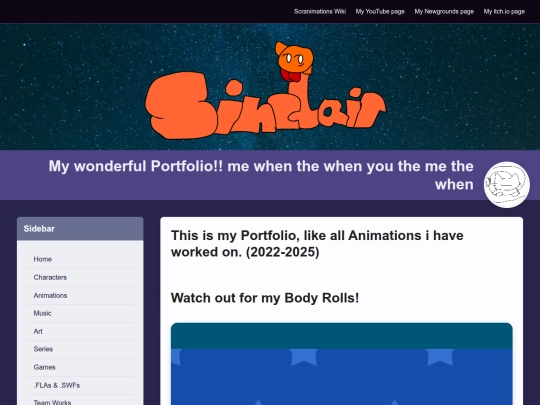Open .FLAs & .SWFs sidebar item

coord(80,385)
